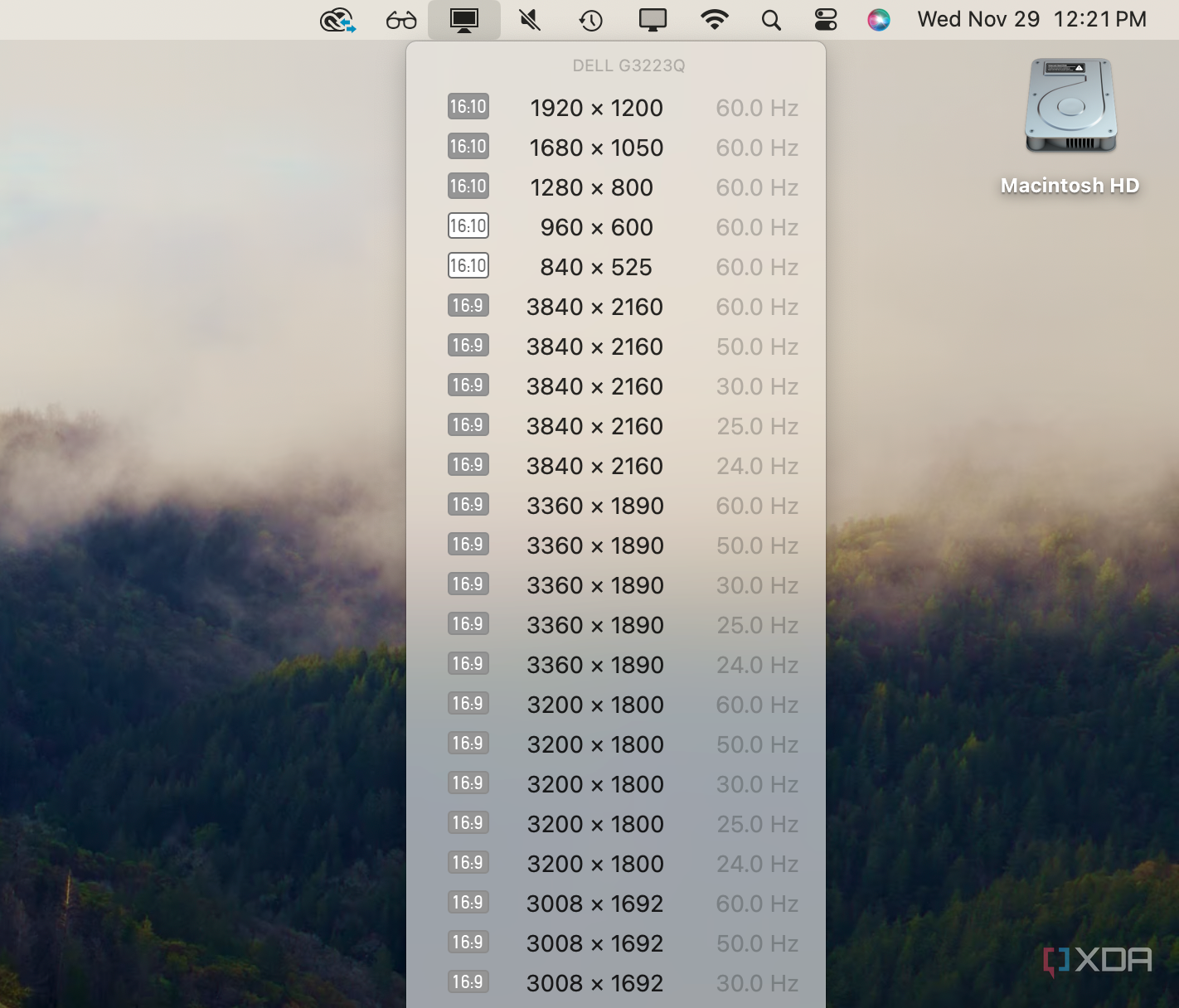The image size is (1179, 1008).
Task: Open Control Center
Action: (x=826, y=20)
